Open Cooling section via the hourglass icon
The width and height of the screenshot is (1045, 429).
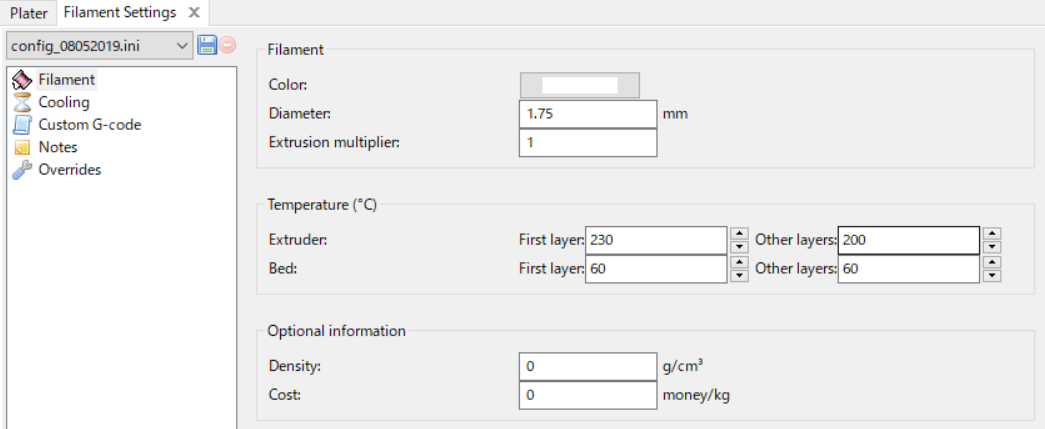click(22, 103)
